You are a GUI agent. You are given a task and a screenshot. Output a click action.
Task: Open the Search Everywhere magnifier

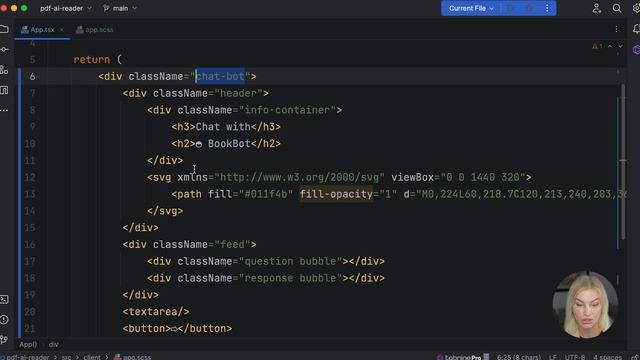click(x=617, y=8)
